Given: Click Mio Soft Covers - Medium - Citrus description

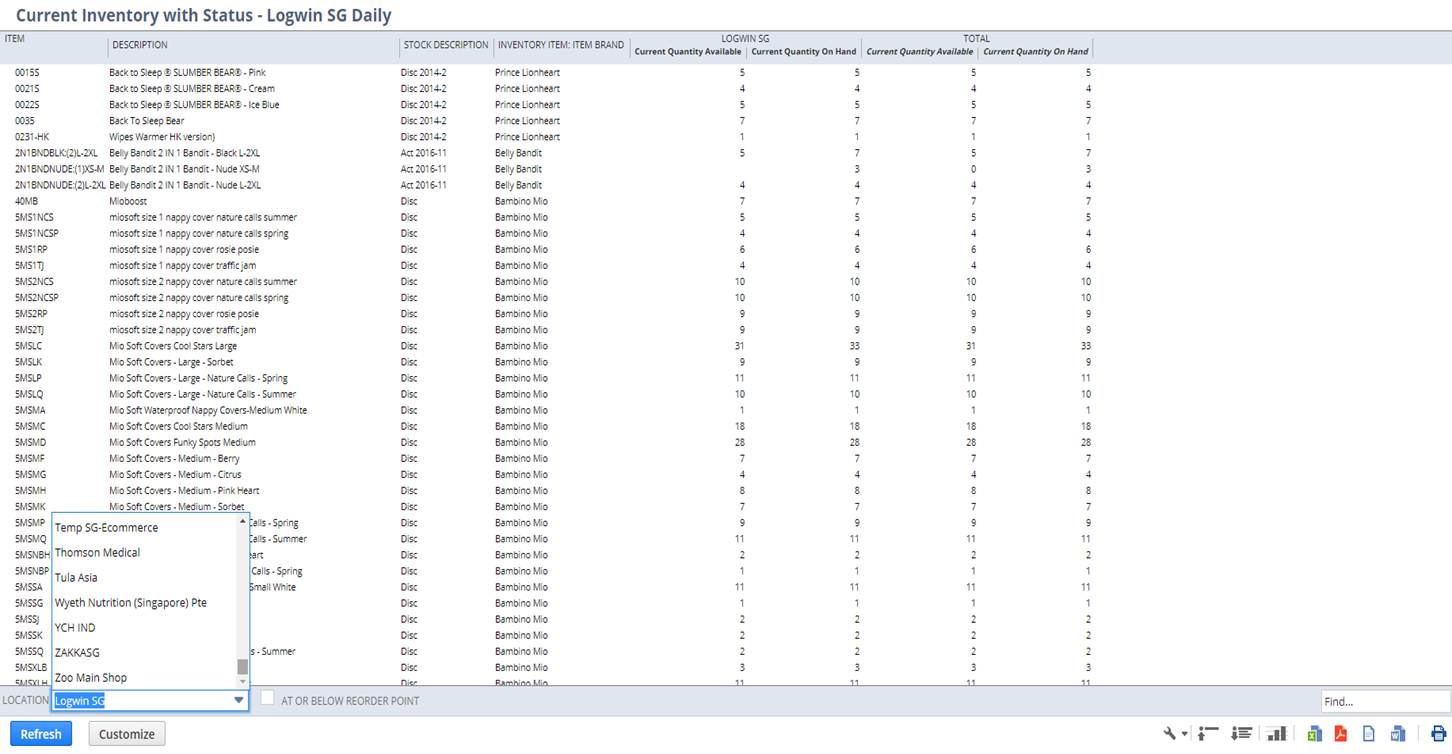Looking at the screenshot, I should click(175, 474).
